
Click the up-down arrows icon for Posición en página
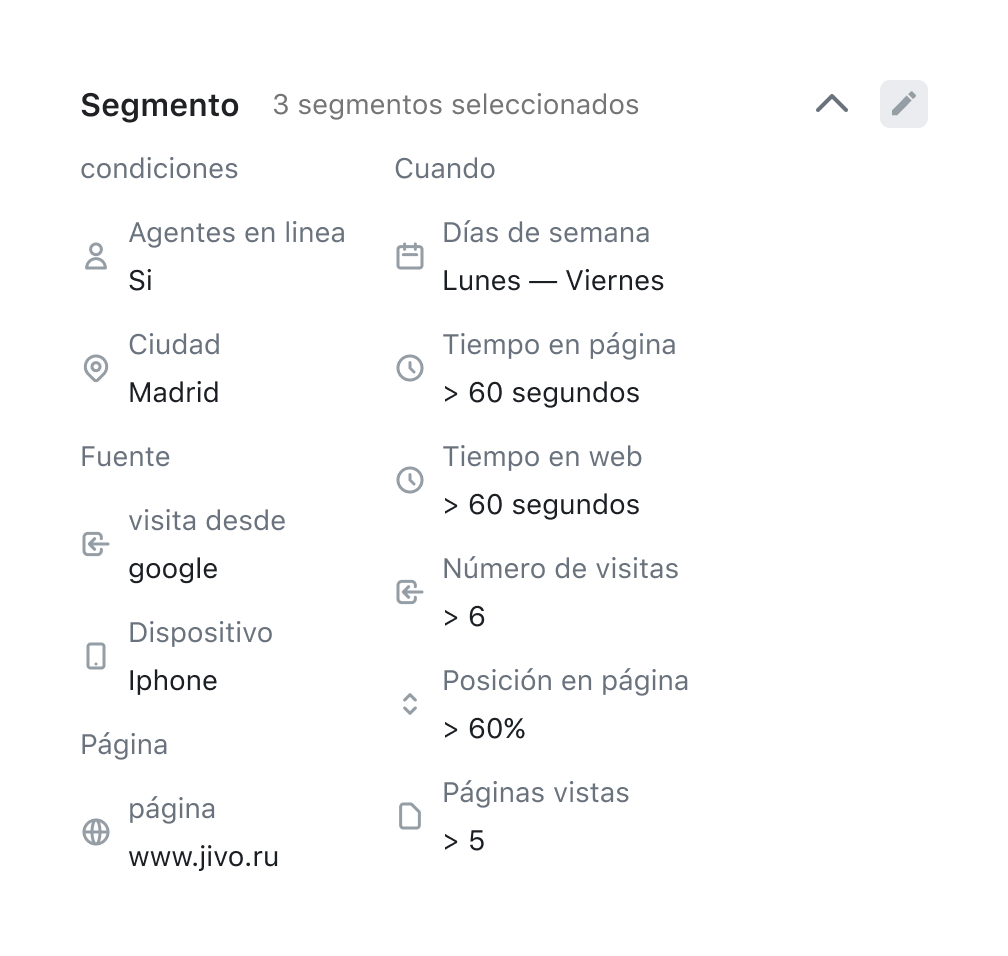click(x=410, y=704)
